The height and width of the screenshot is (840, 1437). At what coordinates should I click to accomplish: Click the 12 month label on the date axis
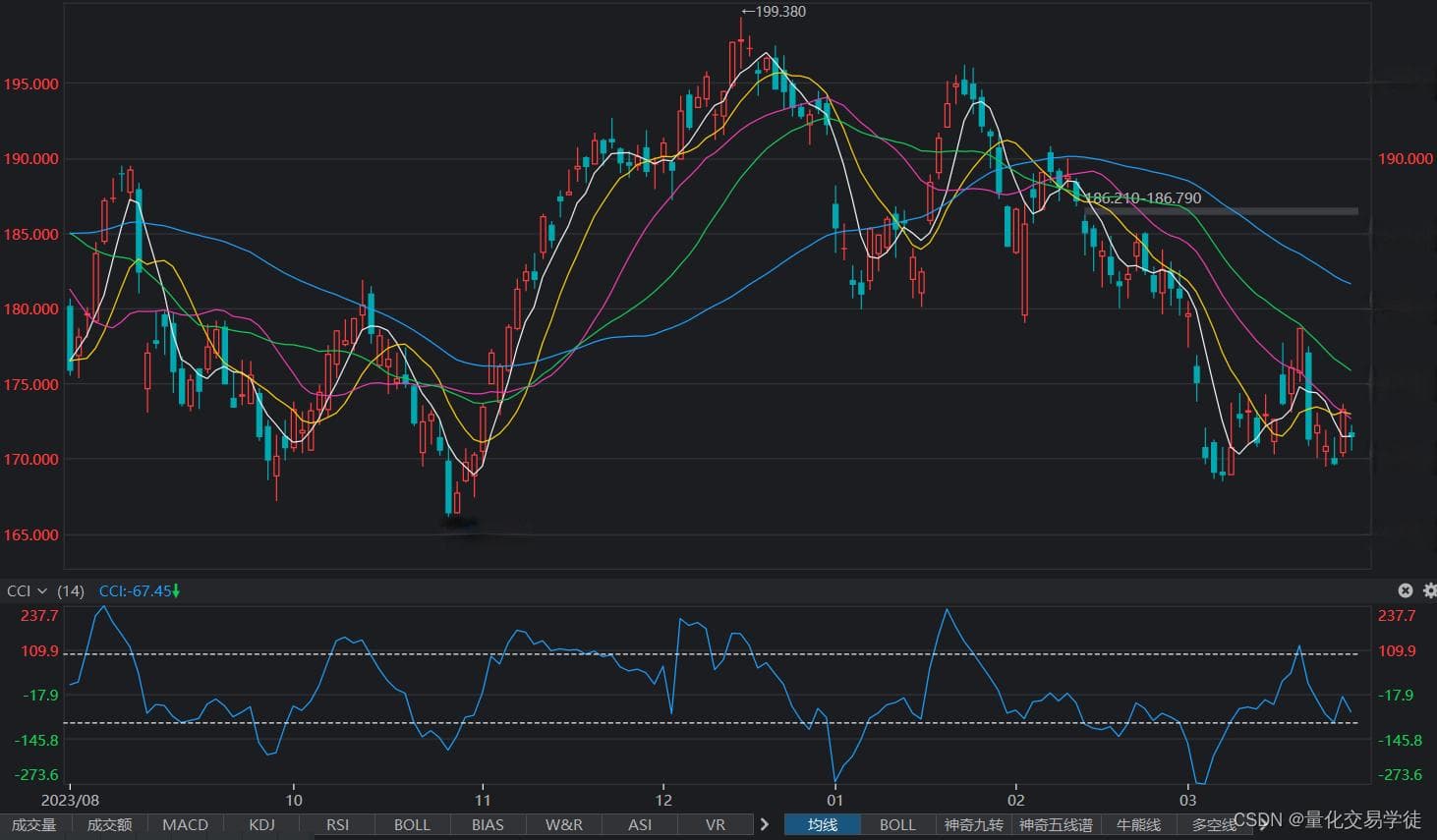pyautogui.click(x=663, y=800)
